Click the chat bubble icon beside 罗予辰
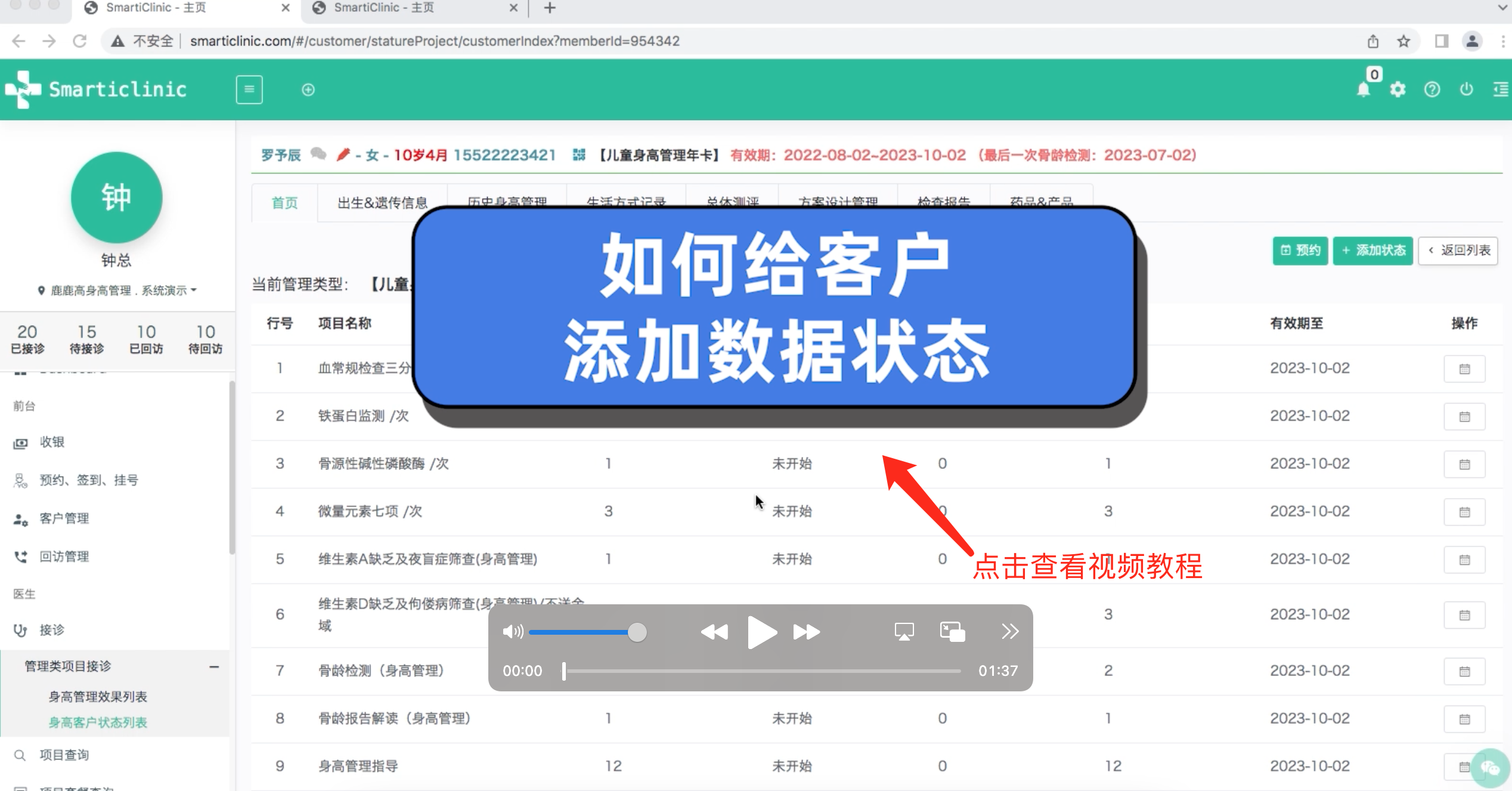Screen dimensions: 1512x791 (x=319, y=155)
